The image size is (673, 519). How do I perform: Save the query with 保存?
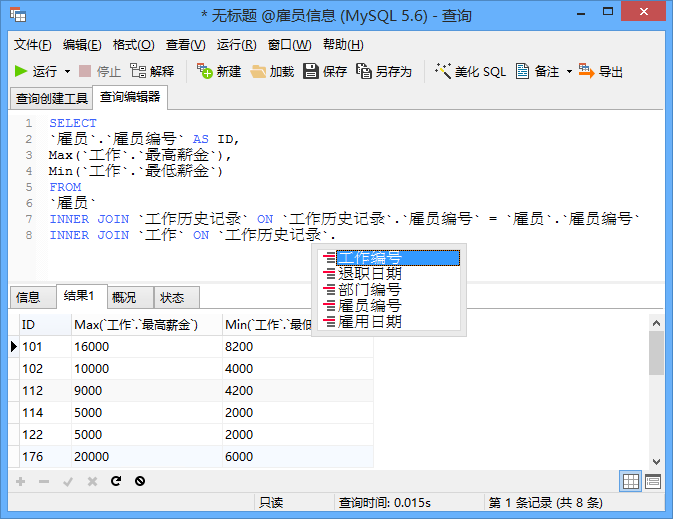(325, 71)
